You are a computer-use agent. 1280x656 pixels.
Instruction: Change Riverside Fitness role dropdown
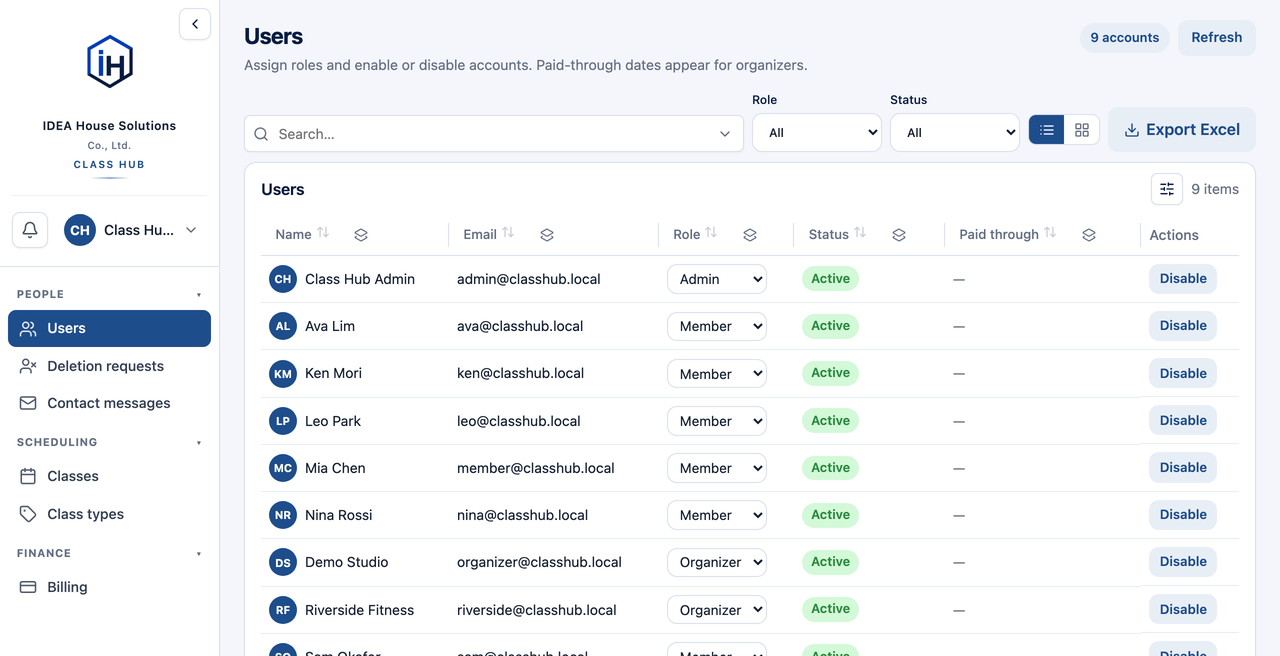717,610
